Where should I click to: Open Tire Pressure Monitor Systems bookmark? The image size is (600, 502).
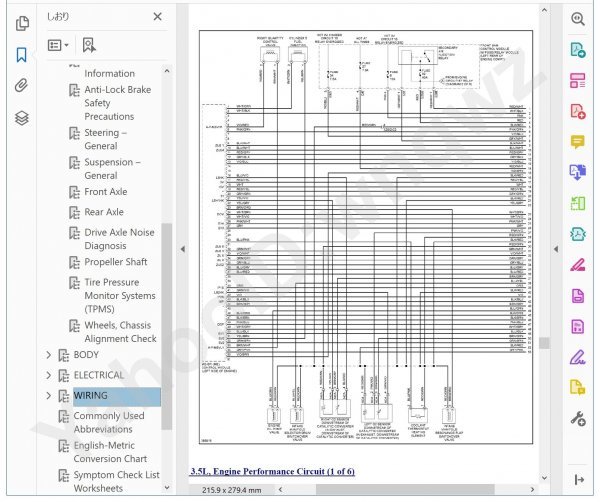[119, 296]
